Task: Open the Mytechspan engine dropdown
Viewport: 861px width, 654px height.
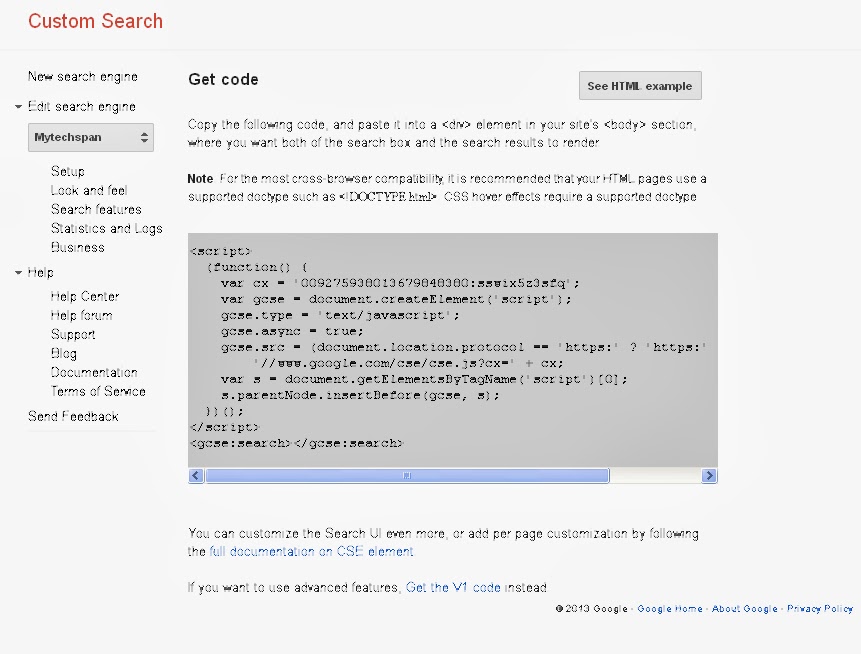Action: coord(91,137)
